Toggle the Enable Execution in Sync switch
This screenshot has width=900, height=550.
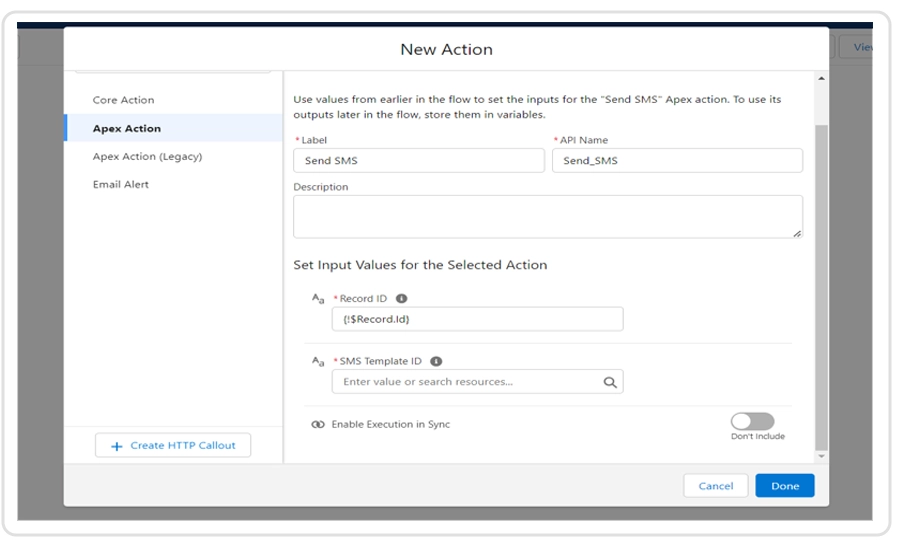pos(752,422)
